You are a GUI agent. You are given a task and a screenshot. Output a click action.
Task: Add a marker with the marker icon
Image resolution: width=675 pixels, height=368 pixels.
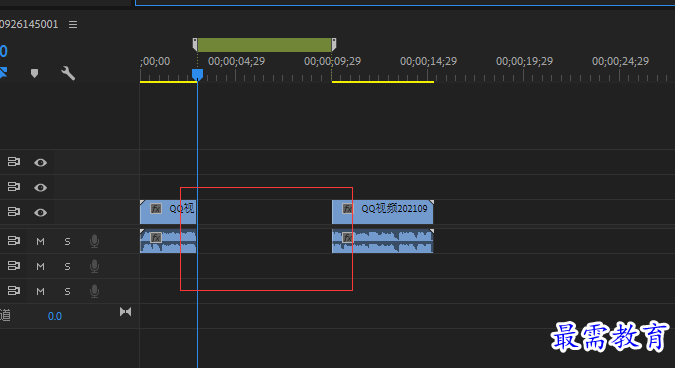coord(34,73)
